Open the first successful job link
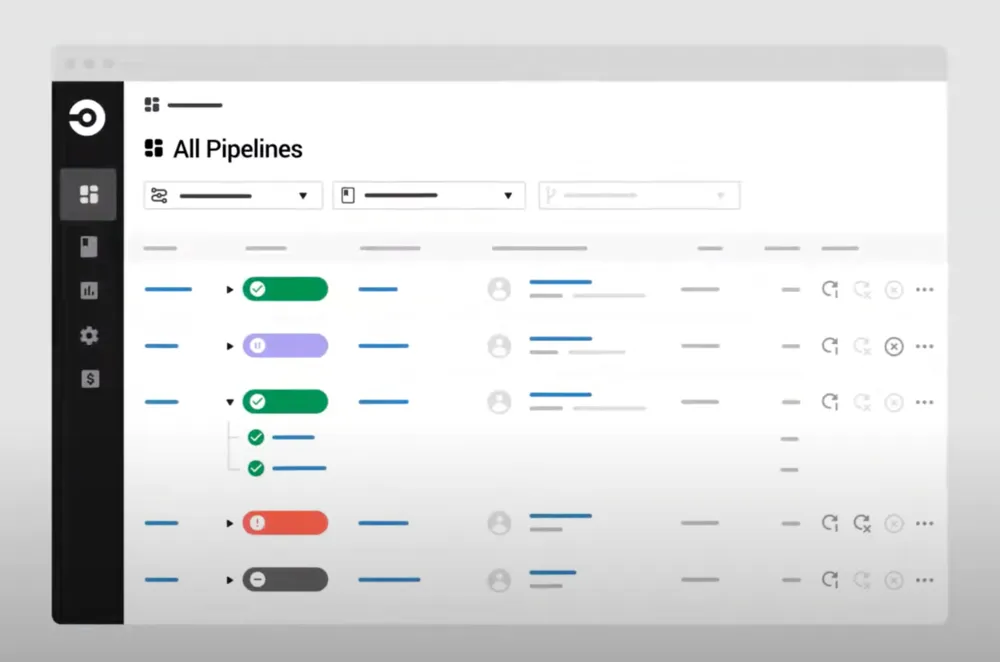 (293, 437)
